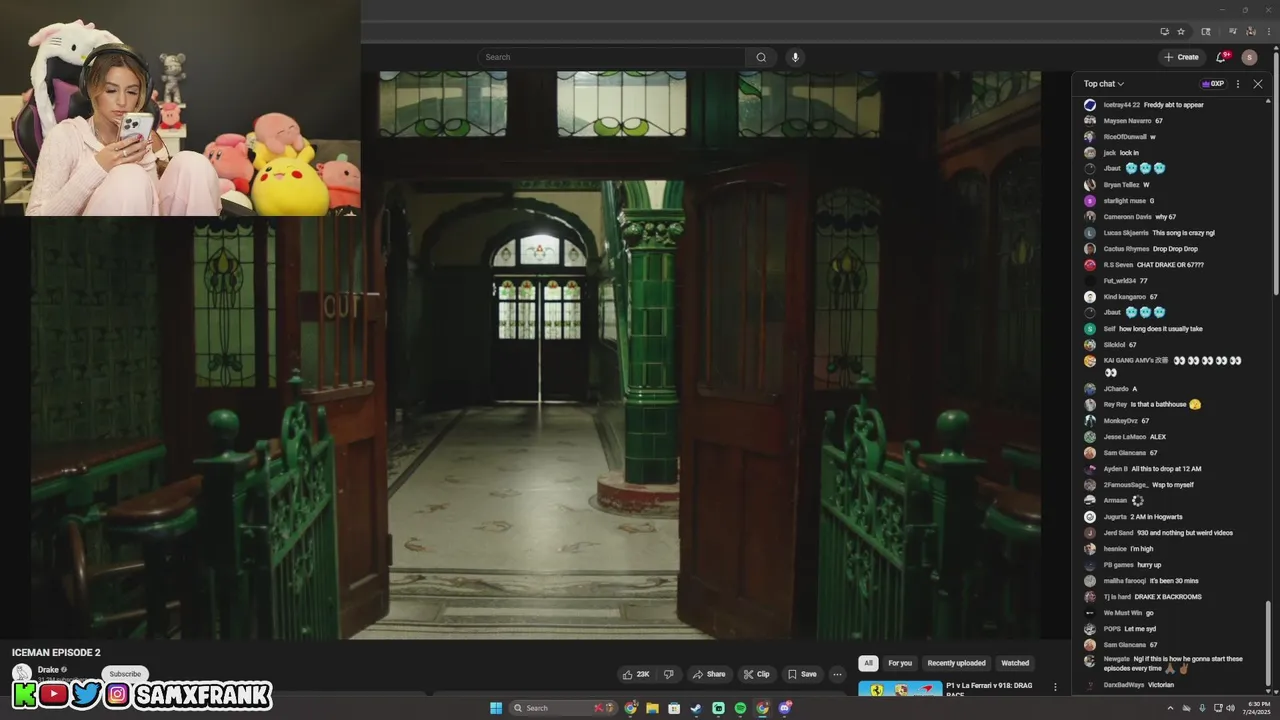Screen dimensions: 1280x720
Task: Focus the YouTube search field
Action: point(611,57)
